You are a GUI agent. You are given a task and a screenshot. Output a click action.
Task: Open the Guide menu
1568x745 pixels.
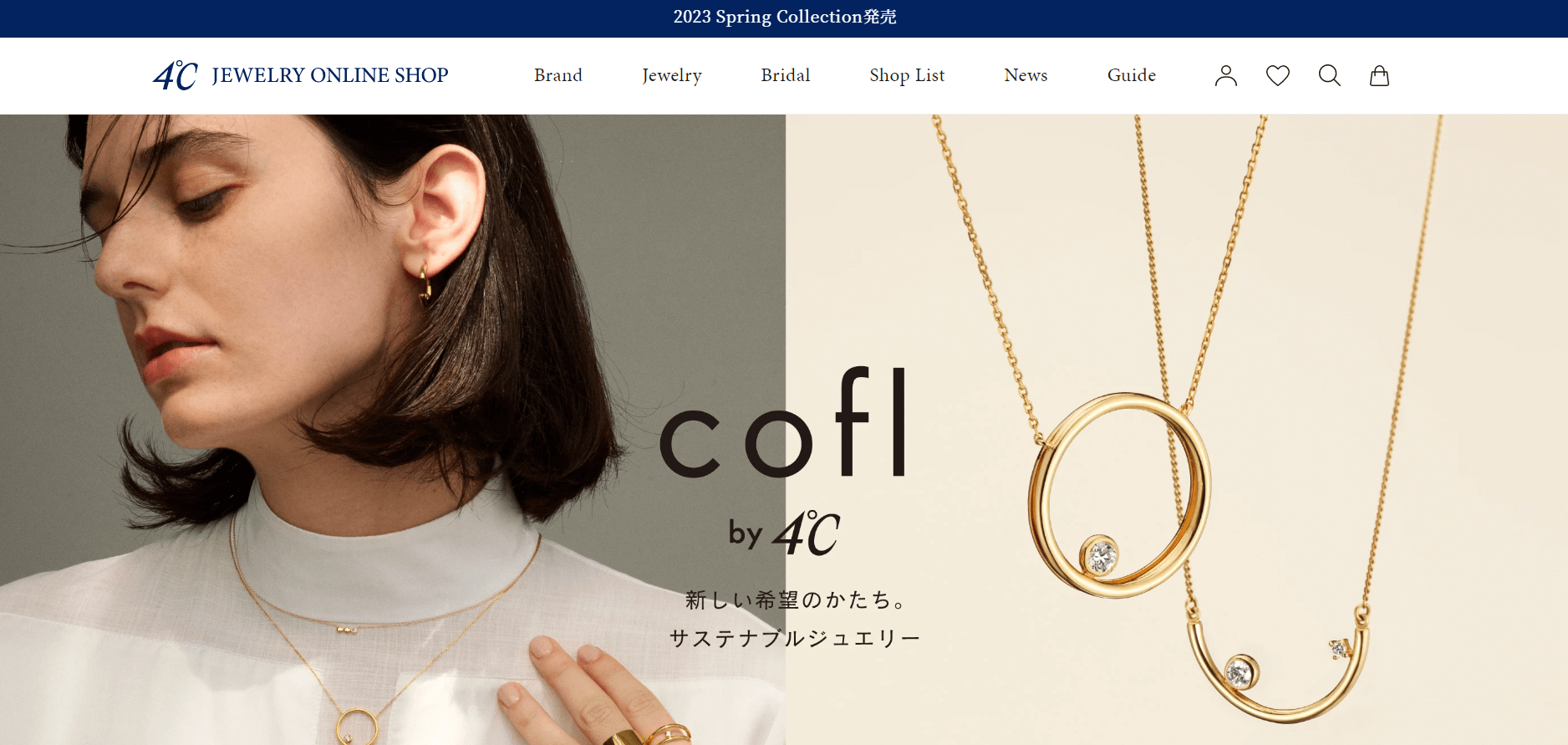[x=1132, y=75]
